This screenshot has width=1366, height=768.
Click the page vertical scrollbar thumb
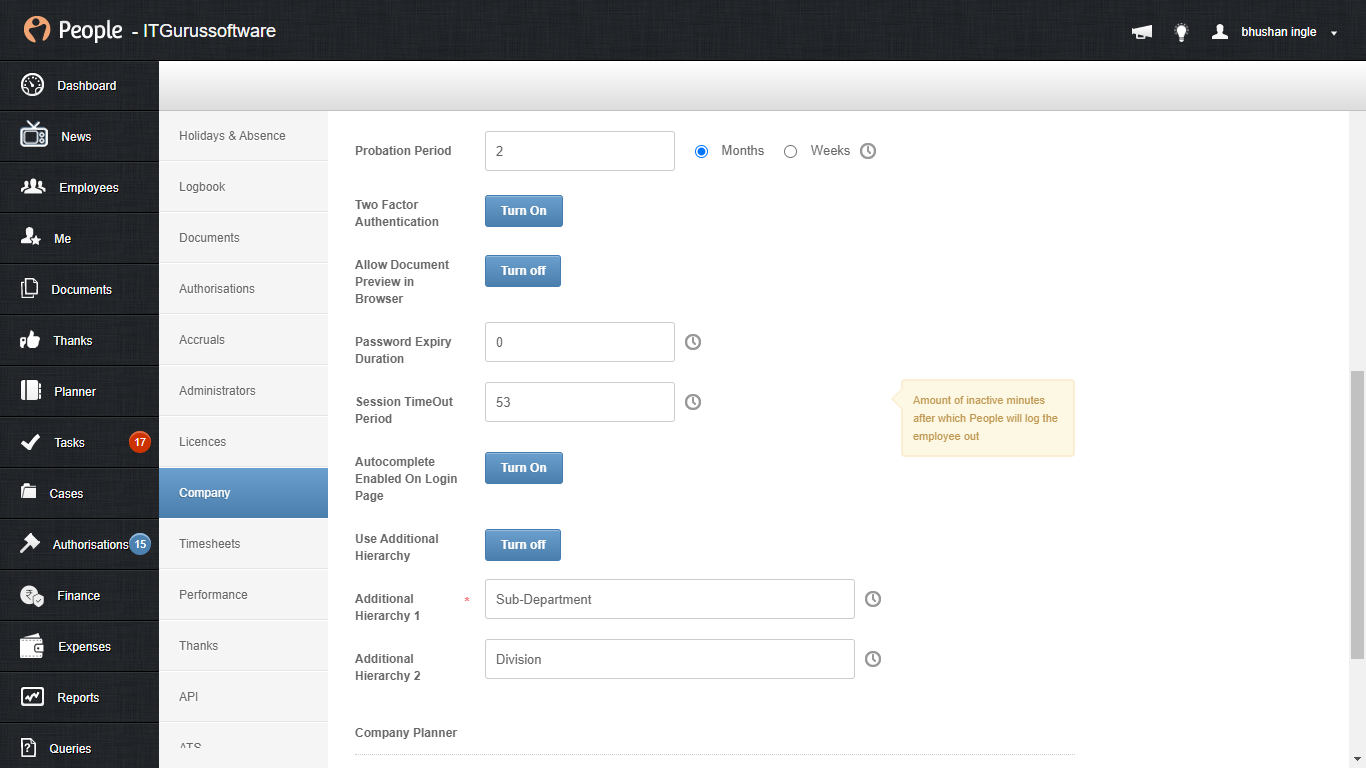click(x=1357, y=514)
